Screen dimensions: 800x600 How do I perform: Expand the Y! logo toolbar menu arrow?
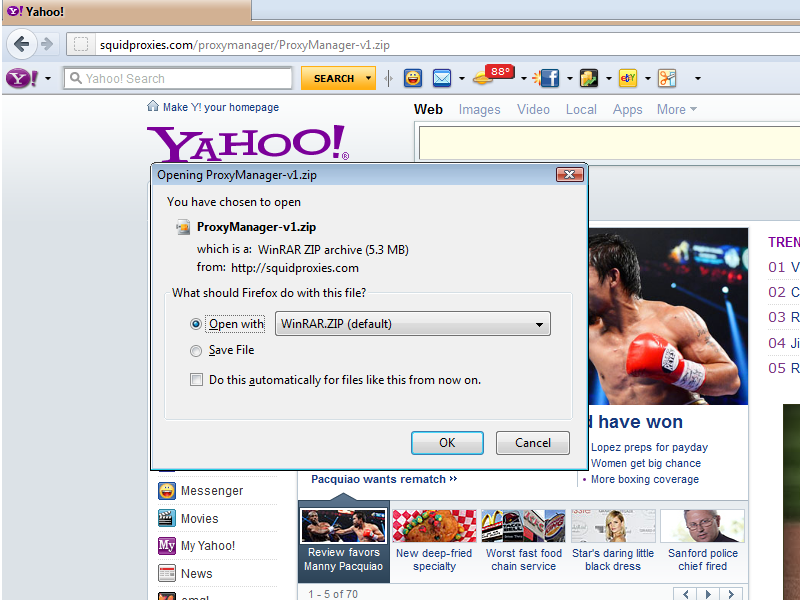coord(48,79)
